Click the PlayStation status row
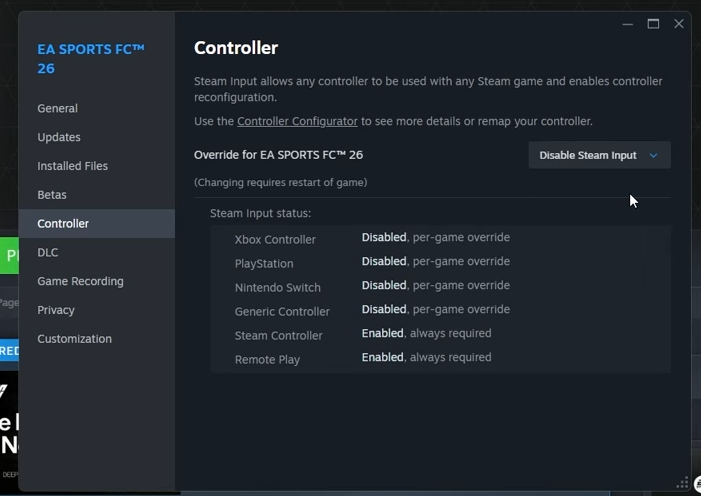 (440, 262)
